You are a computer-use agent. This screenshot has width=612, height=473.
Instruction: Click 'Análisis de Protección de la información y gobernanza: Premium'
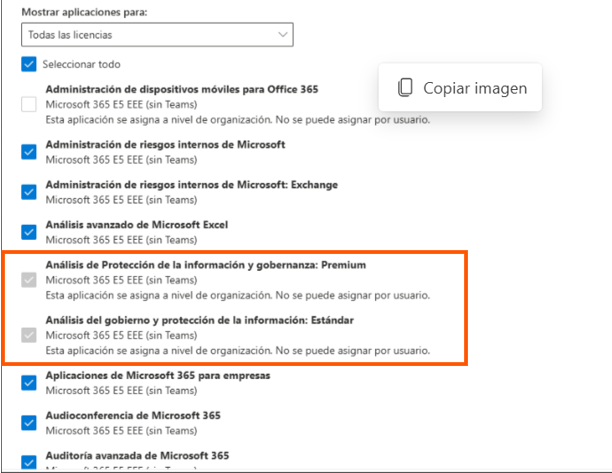206,265
